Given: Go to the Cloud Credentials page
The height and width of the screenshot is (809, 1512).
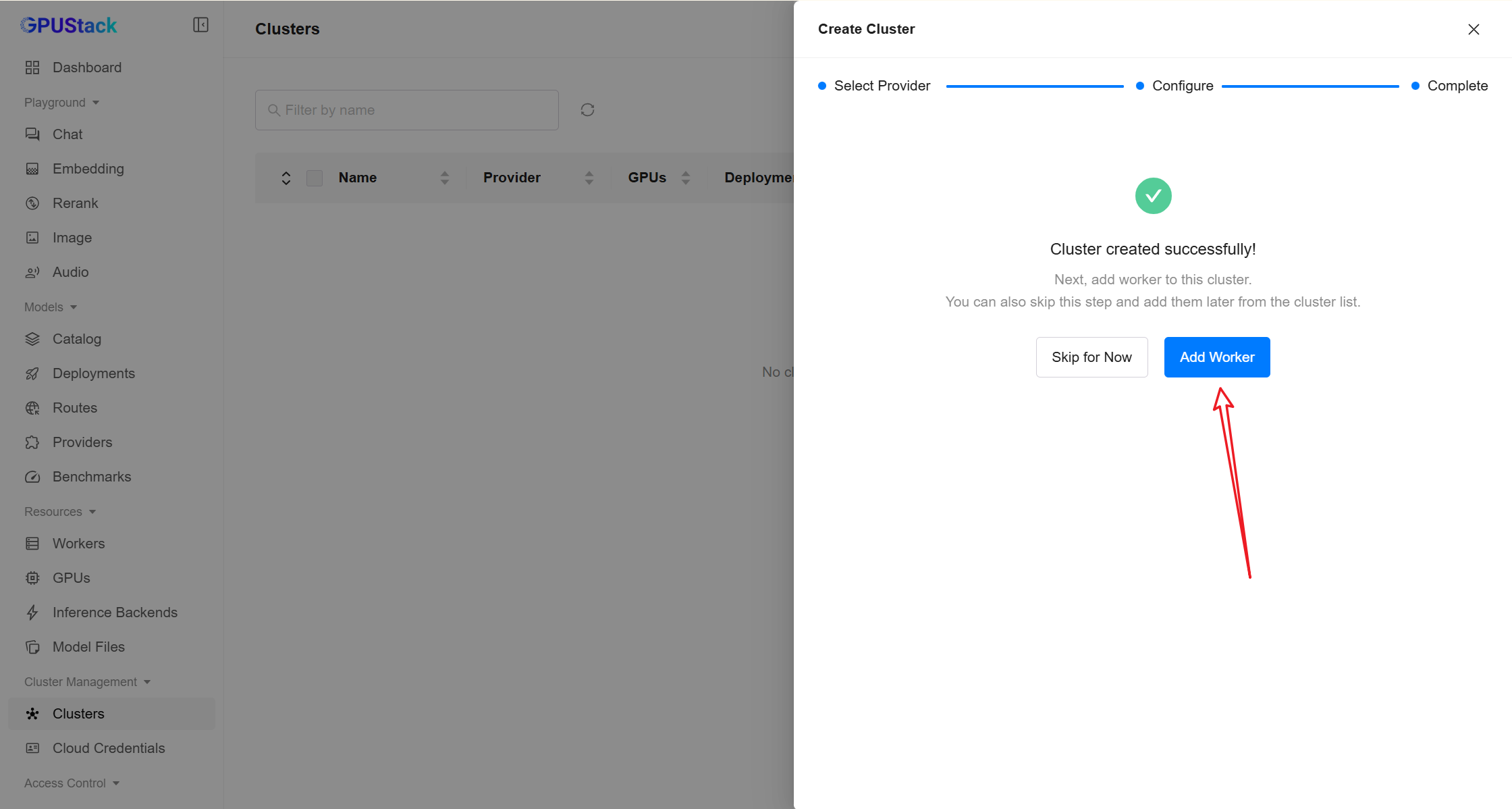Looking at the screenshot, I should point(108,748).
